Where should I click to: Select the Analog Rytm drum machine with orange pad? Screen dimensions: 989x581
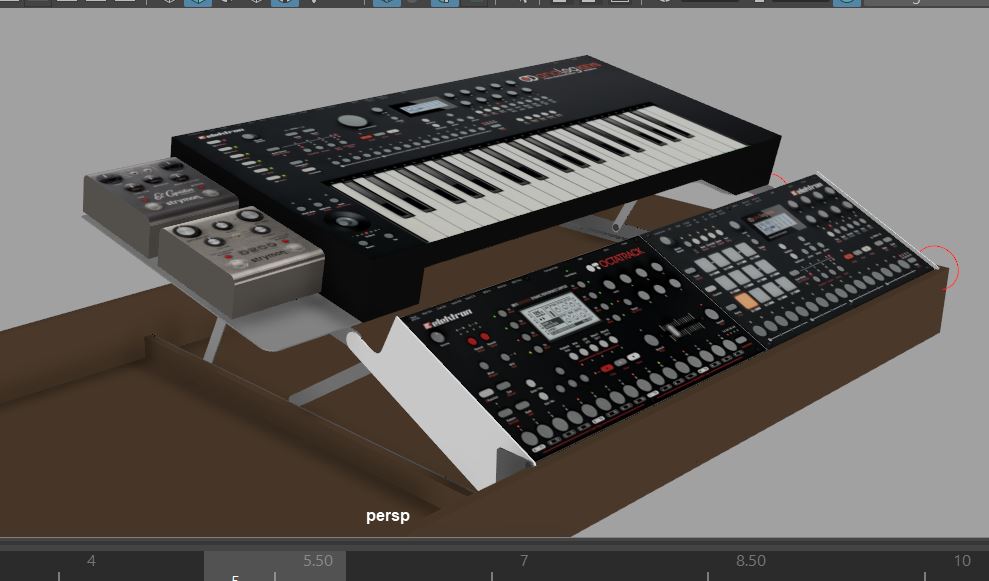coord(792,259)
